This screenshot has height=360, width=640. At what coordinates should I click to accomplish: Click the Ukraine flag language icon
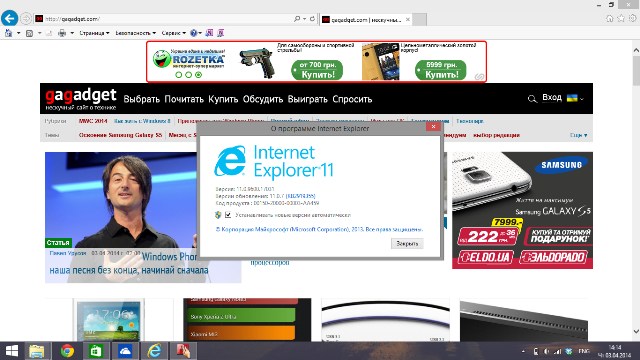pos(572,98)
